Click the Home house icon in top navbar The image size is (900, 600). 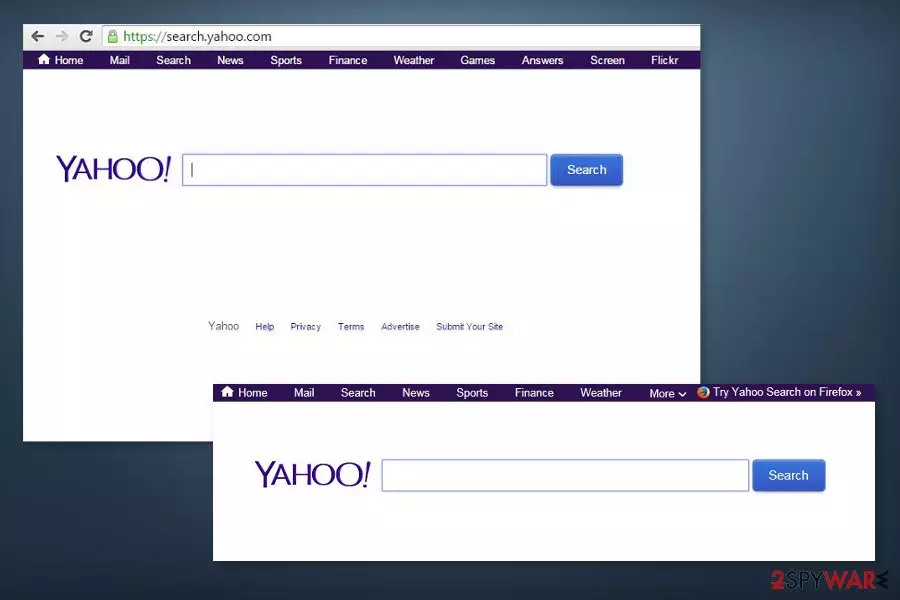44,59
